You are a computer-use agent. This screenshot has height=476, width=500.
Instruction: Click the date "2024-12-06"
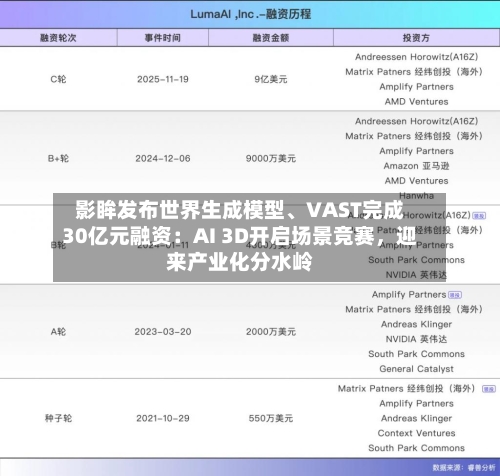(163, 158)
